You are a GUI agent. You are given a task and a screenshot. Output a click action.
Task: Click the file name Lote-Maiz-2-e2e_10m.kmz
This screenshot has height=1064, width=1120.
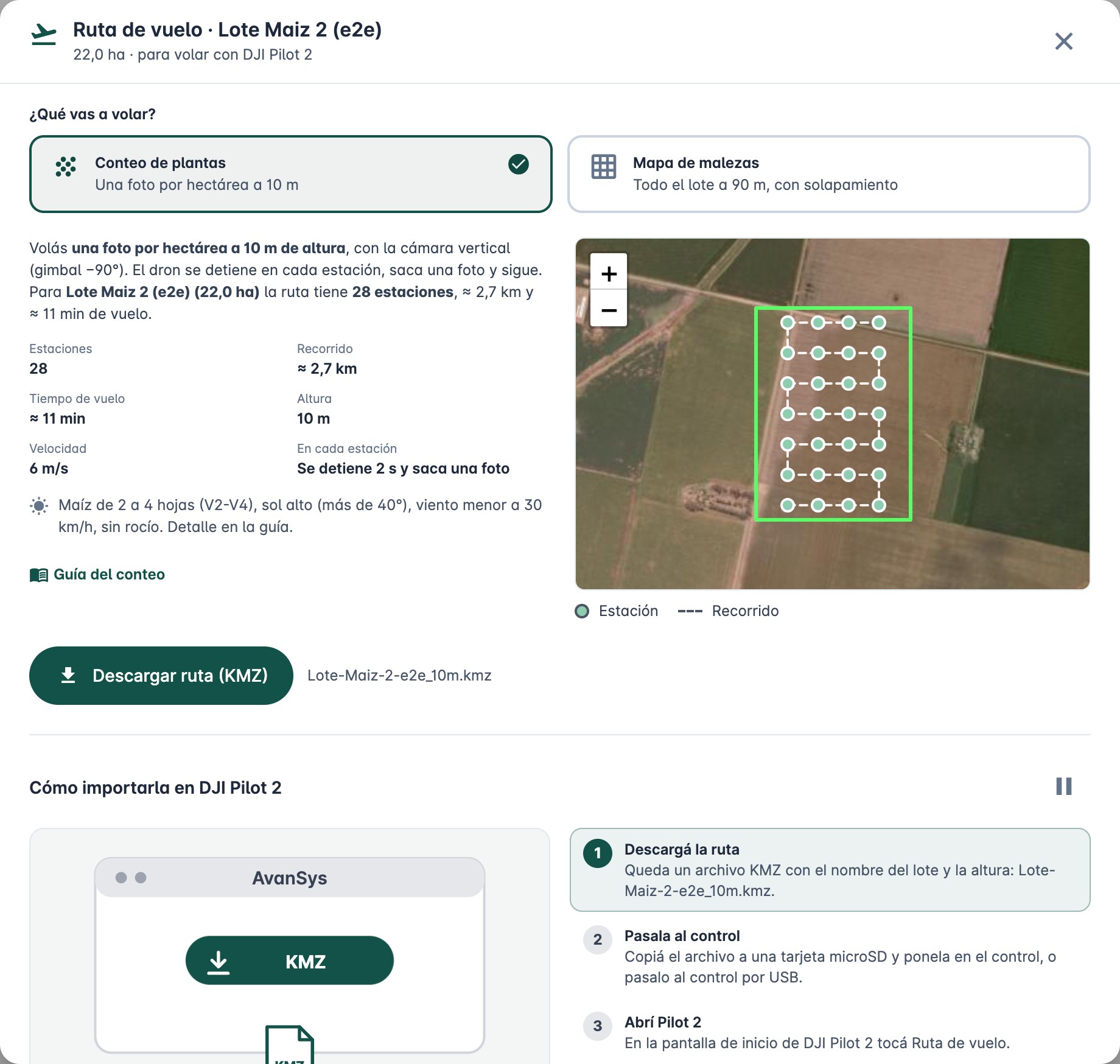coord(399,676)
